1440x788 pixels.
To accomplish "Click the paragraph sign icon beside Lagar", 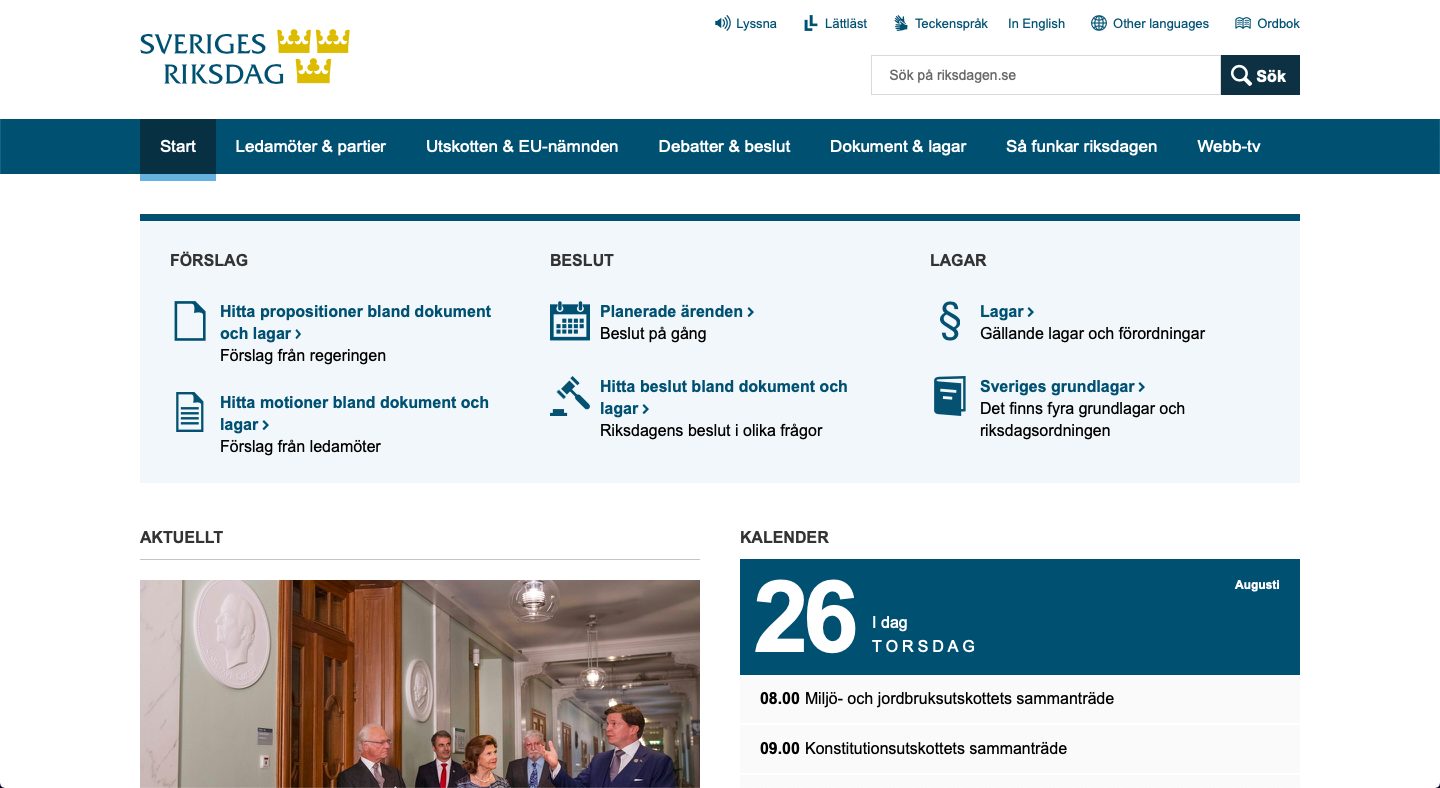I will pyautogui.click(x=950, y=321).
